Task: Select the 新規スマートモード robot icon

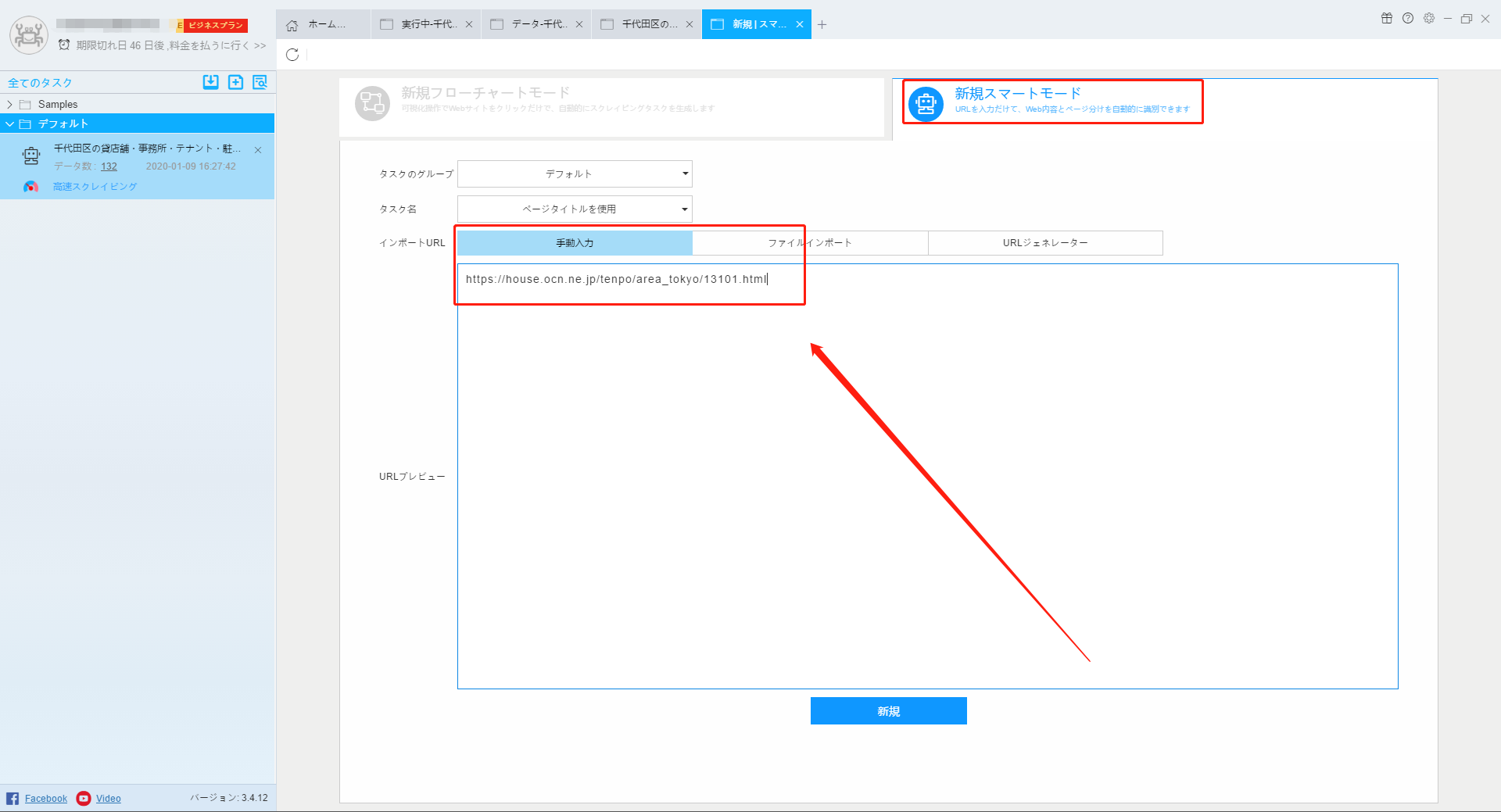Action: click(x=926, y=102)
